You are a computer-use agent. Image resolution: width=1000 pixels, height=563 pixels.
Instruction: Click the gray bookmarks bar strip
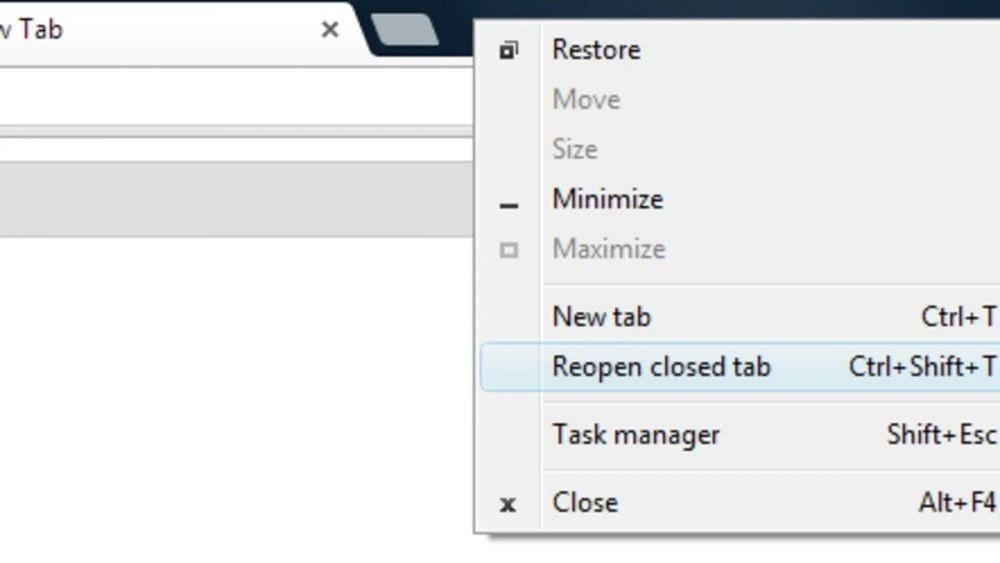(x=230, y=200)
